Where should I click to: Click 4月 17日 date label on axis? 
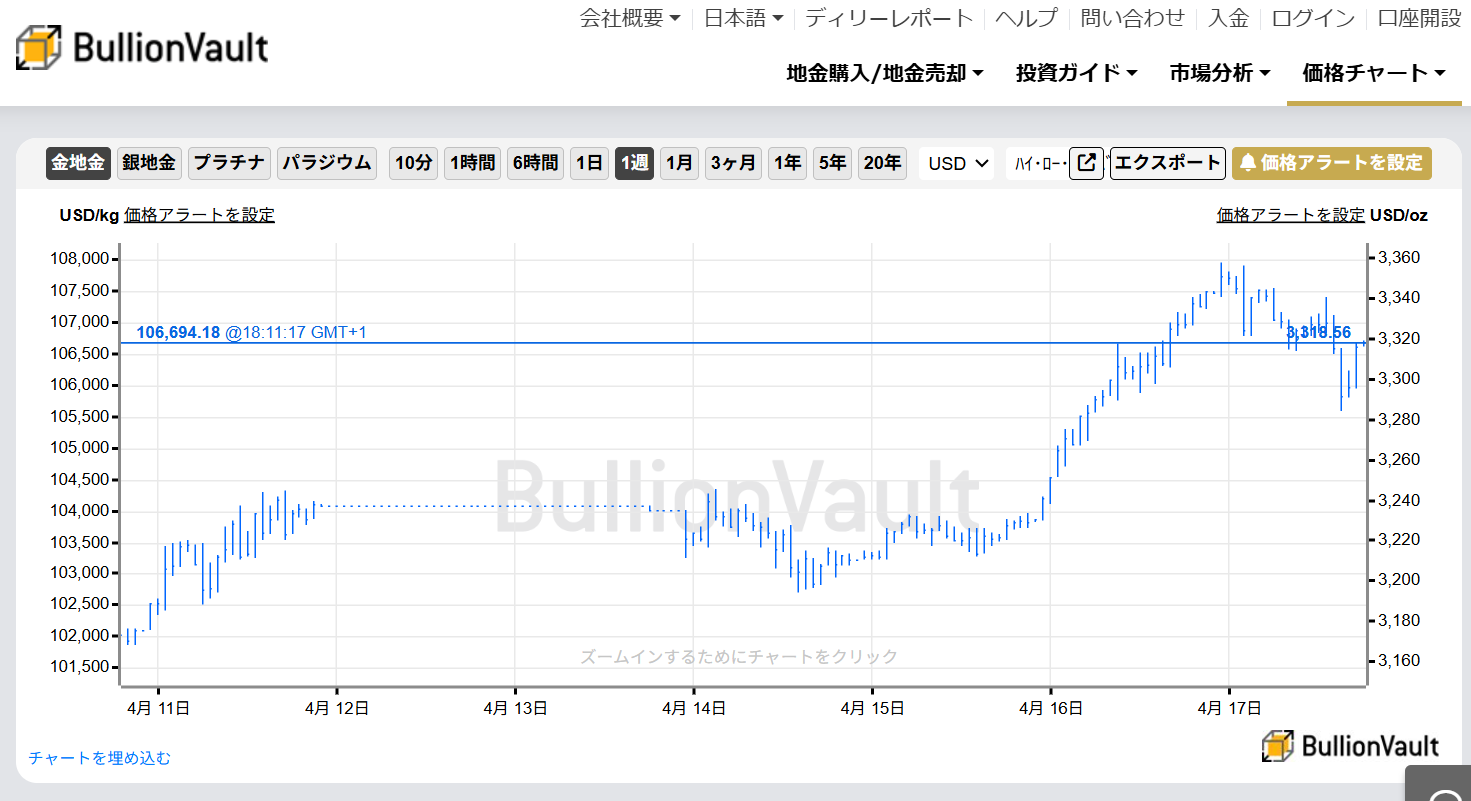(x=1228, y=708)
